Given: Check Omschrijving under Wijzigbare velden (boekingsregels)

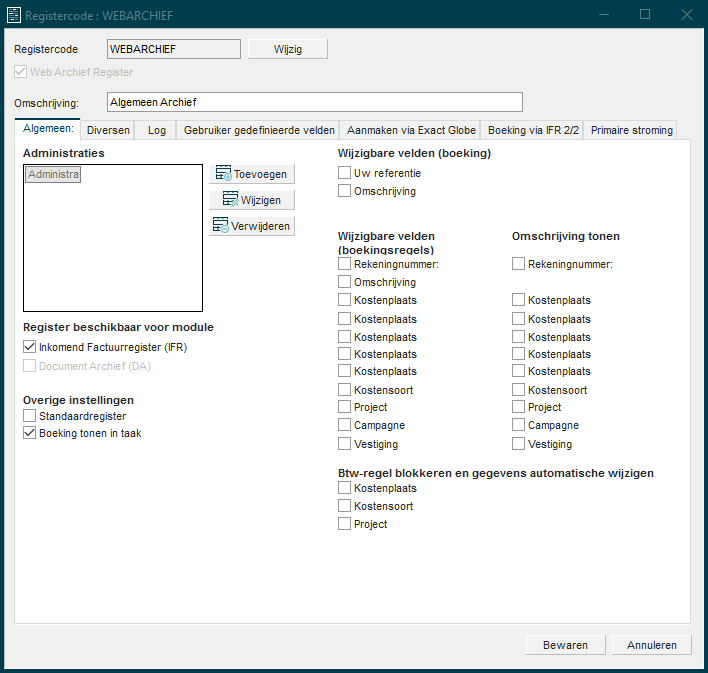Looking at the screenshot, I should pyautogui.click(x=345, y=282).
